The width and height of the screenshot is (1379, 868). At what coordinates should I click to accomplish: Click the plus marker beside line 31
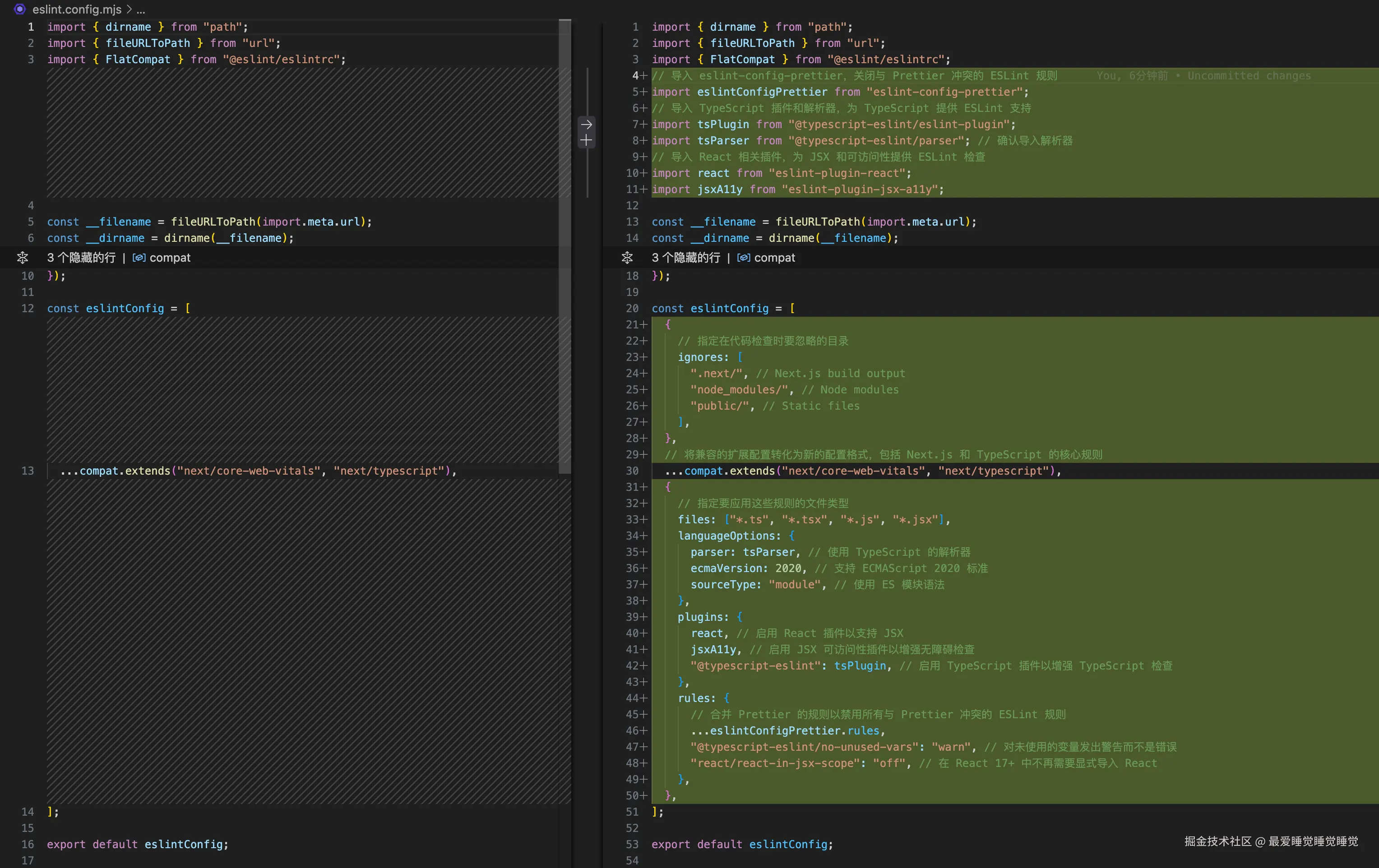click(x=643, y=487)
